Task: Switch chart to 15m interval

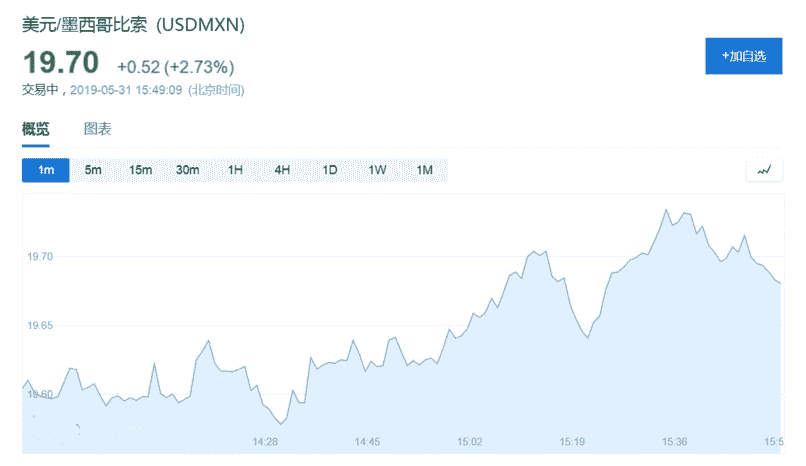Action: tap(140, 170)
